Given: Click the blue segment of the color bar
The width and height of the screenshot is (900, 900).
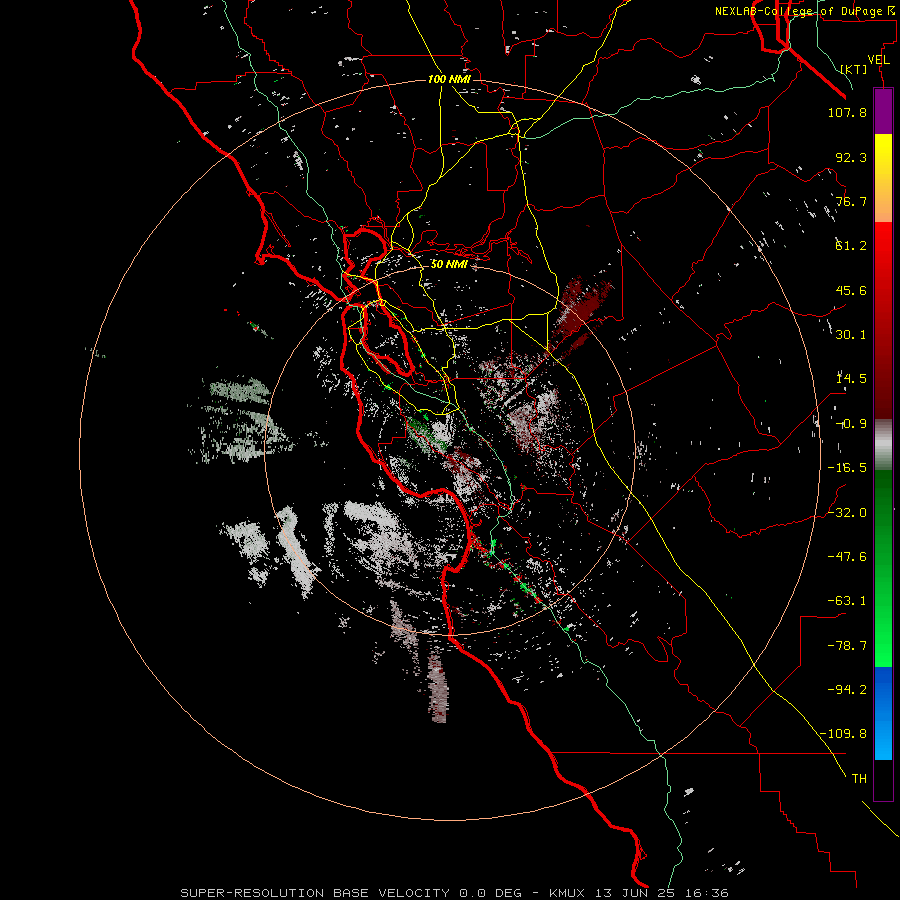Looking at the screenshot, I should (x=883, y=713).
